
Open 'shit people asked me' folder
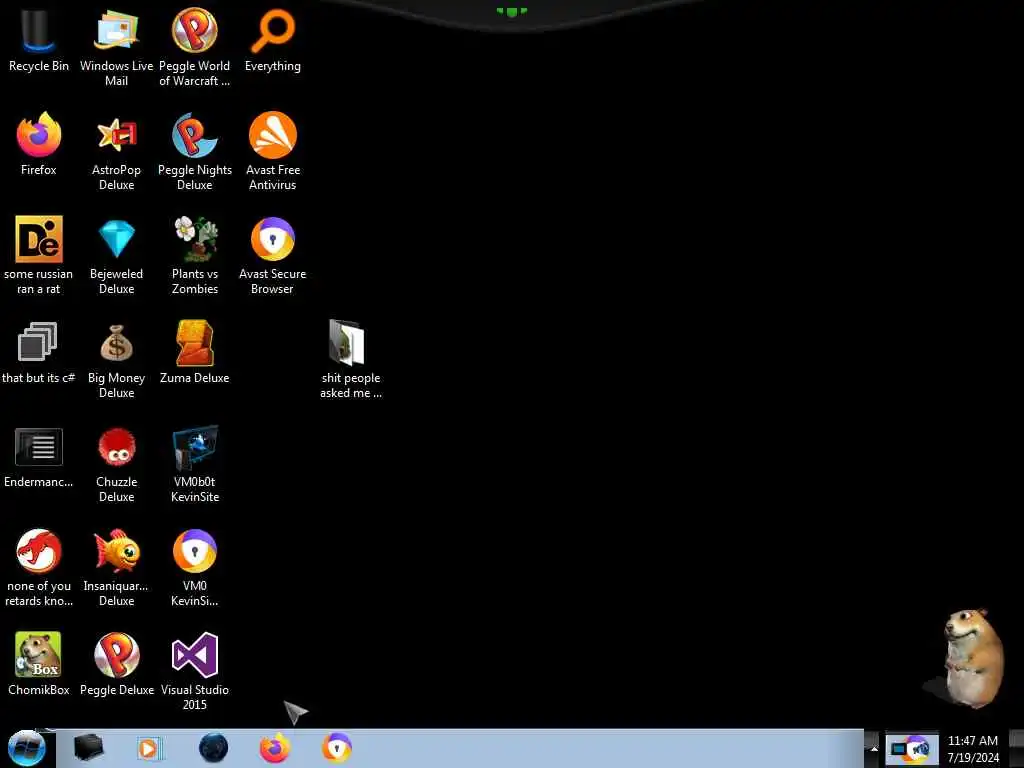(351, 359)
